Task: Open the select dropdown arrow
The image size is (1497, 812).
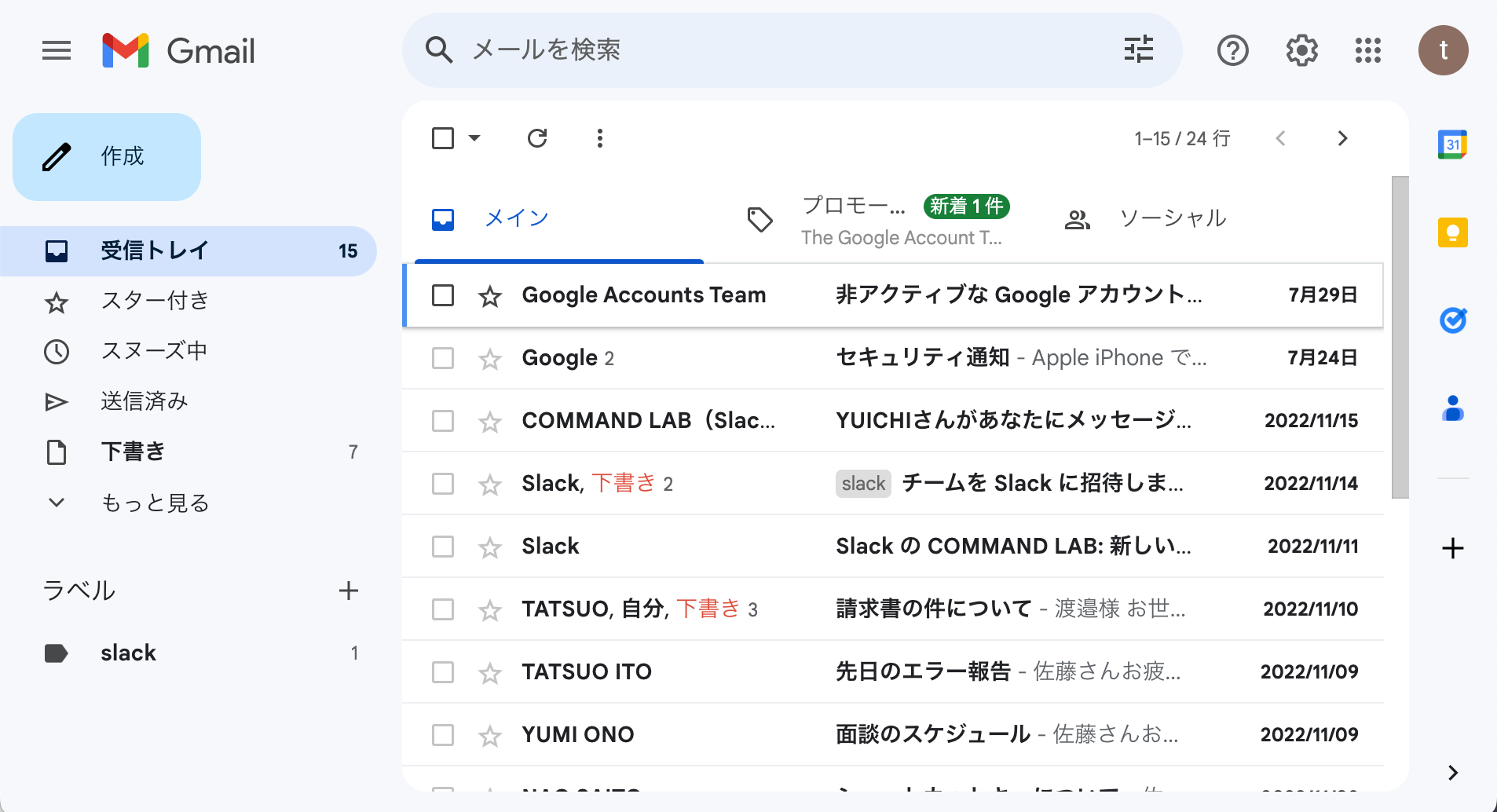Action: pos(474,138)
